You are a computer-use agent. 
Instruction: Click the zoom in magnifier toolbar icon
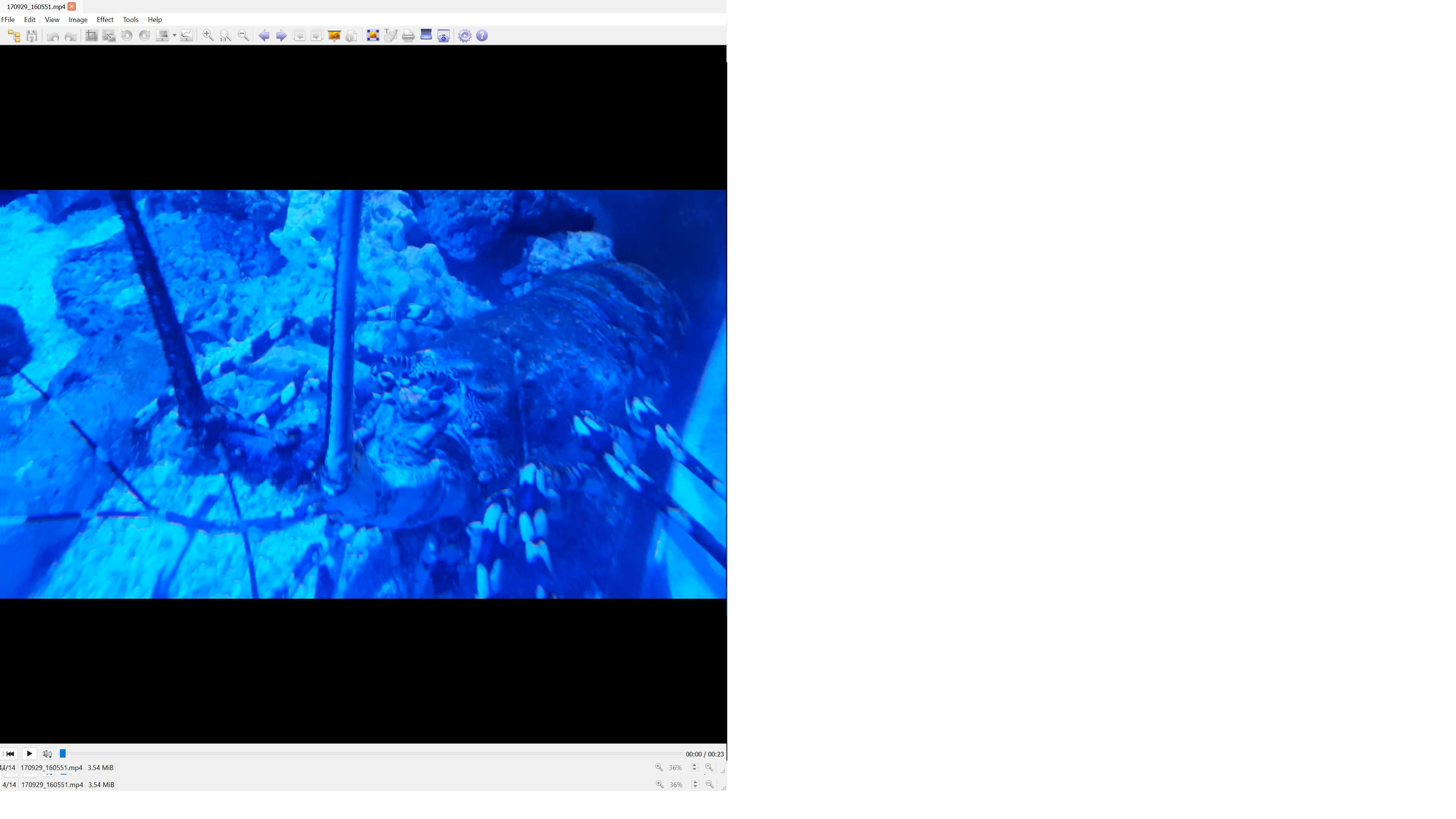coord(208,36)
